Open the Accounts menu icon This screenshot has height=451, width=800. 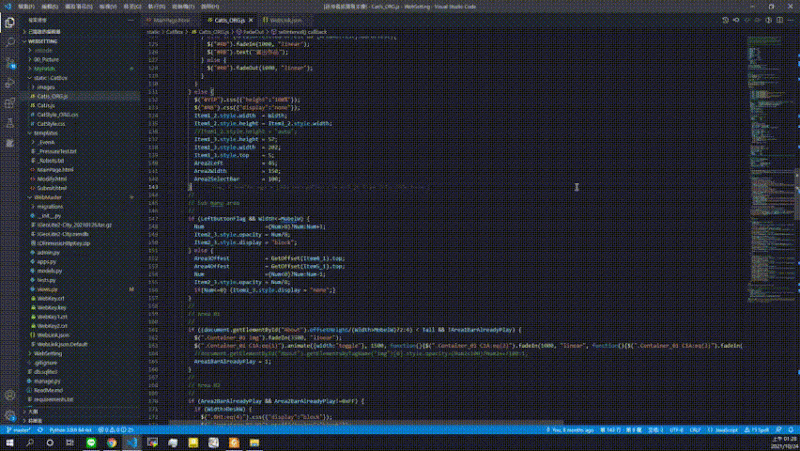pyautogui.click(x=10, y=395)
